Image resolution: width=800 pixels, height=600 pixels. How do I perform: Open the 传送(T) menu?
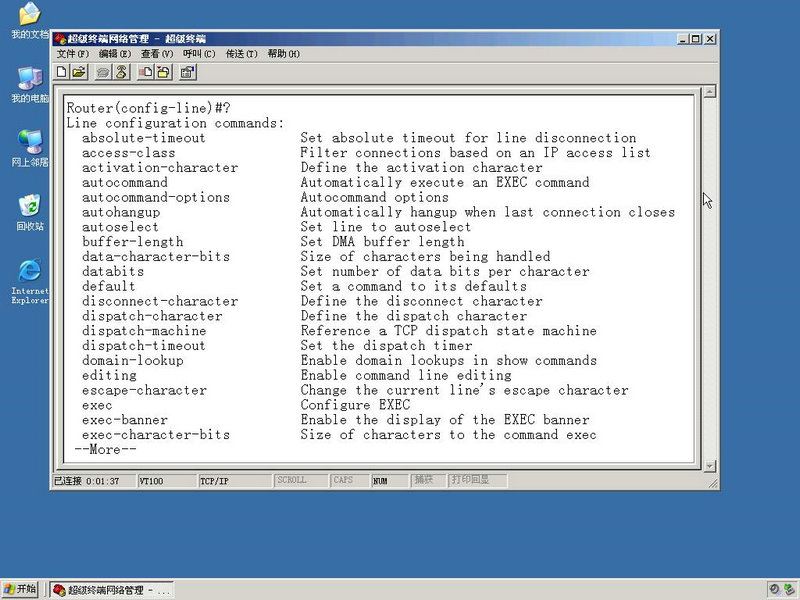click(x=242, y=54)
